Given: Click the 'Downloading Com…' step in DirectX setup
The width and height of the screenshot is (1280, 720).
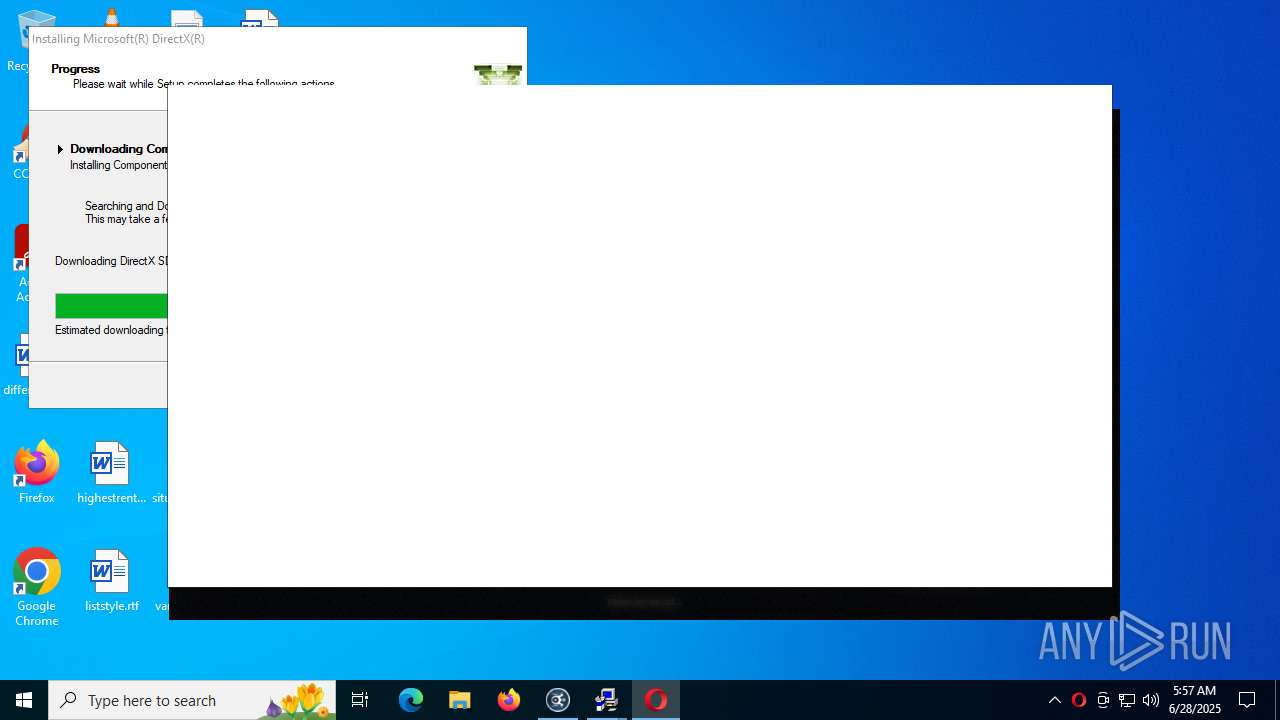Looking at the screenshot, I should click(118, 149).
